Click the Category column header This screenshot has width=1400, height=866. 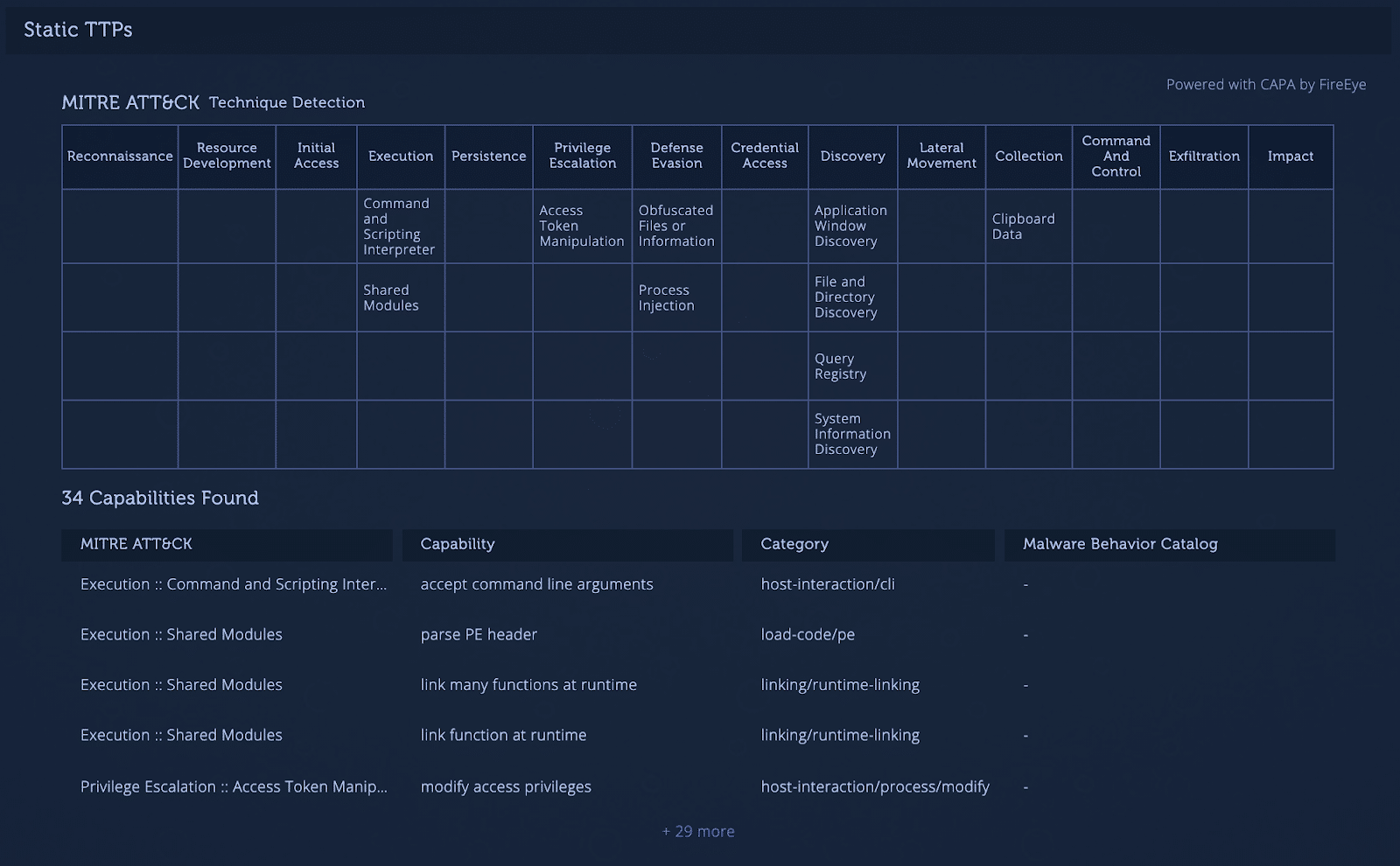pyautogui.click(x=794, y=544)
